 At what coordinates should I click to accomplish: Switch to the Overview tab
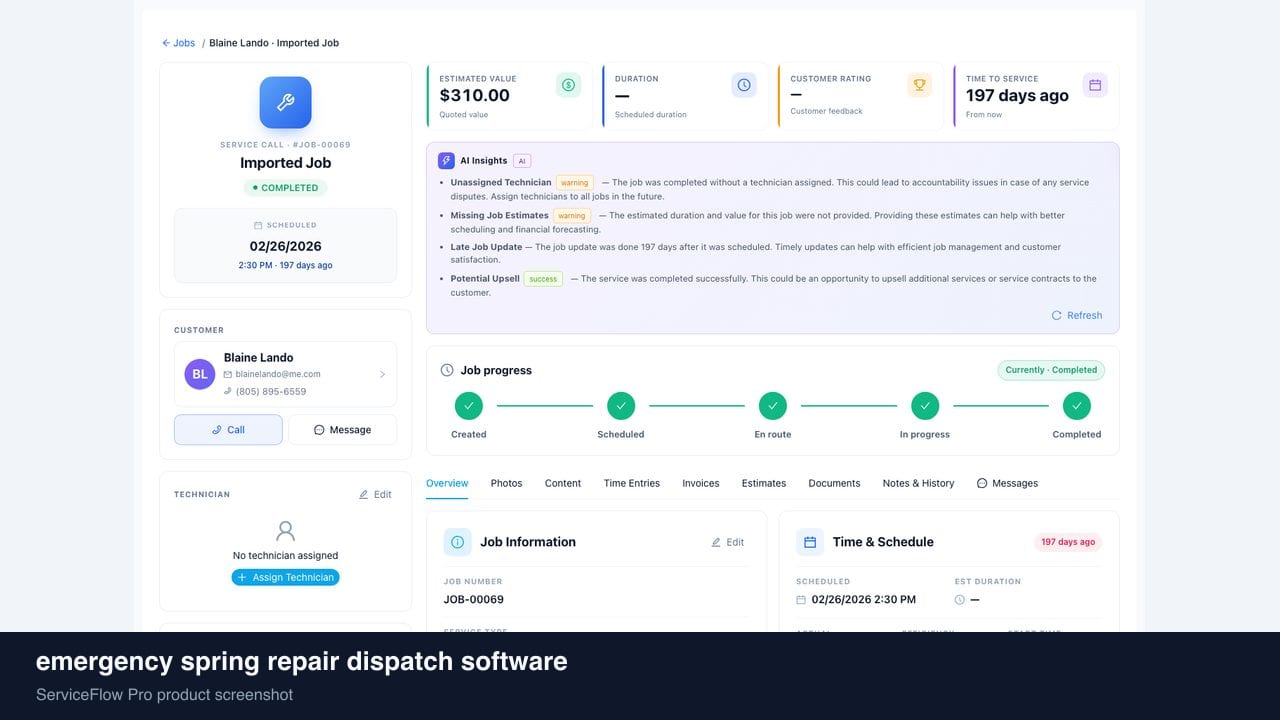click(447, 483)
